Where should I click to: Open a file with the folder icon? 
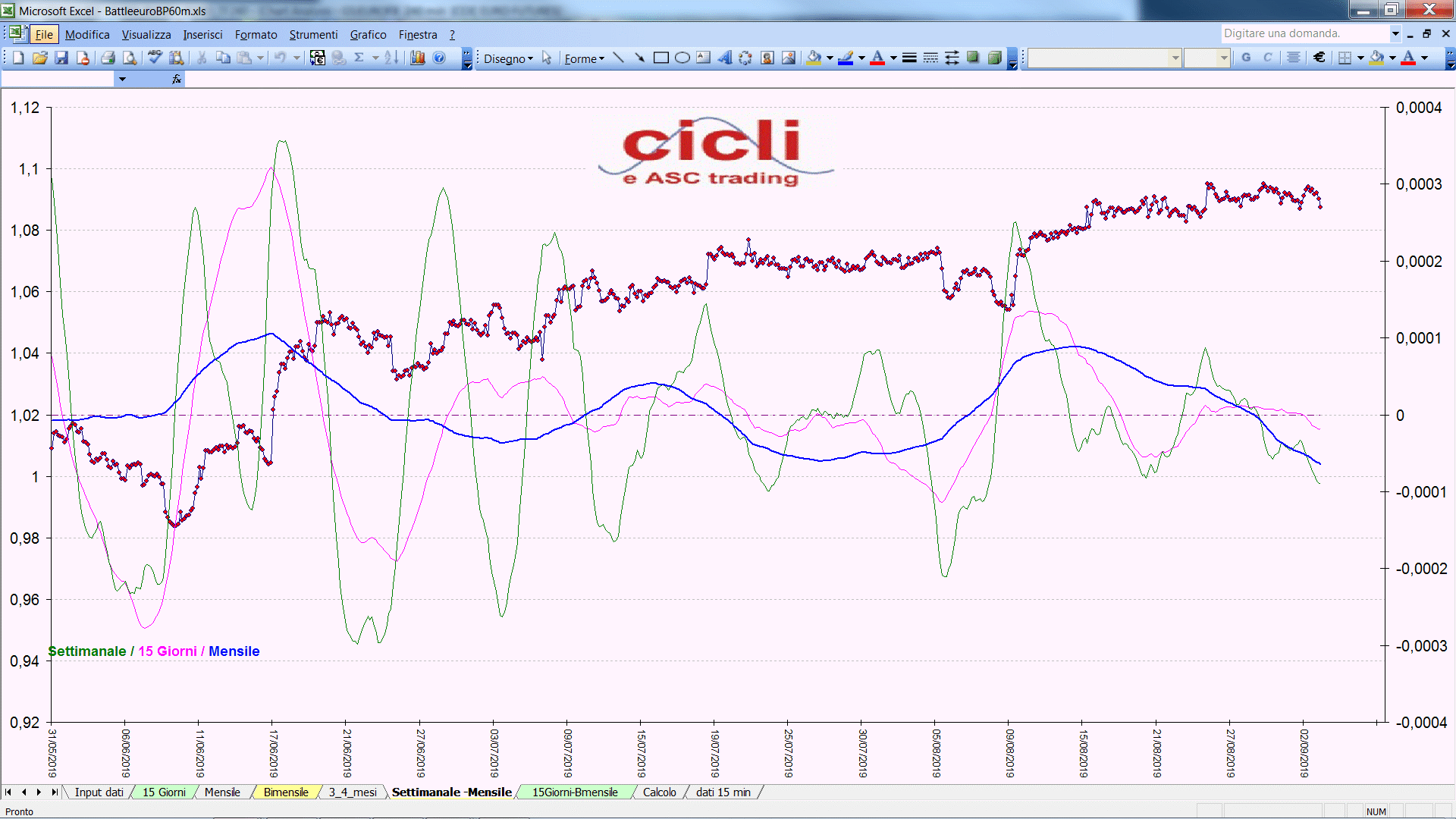[x=40, y=58]
